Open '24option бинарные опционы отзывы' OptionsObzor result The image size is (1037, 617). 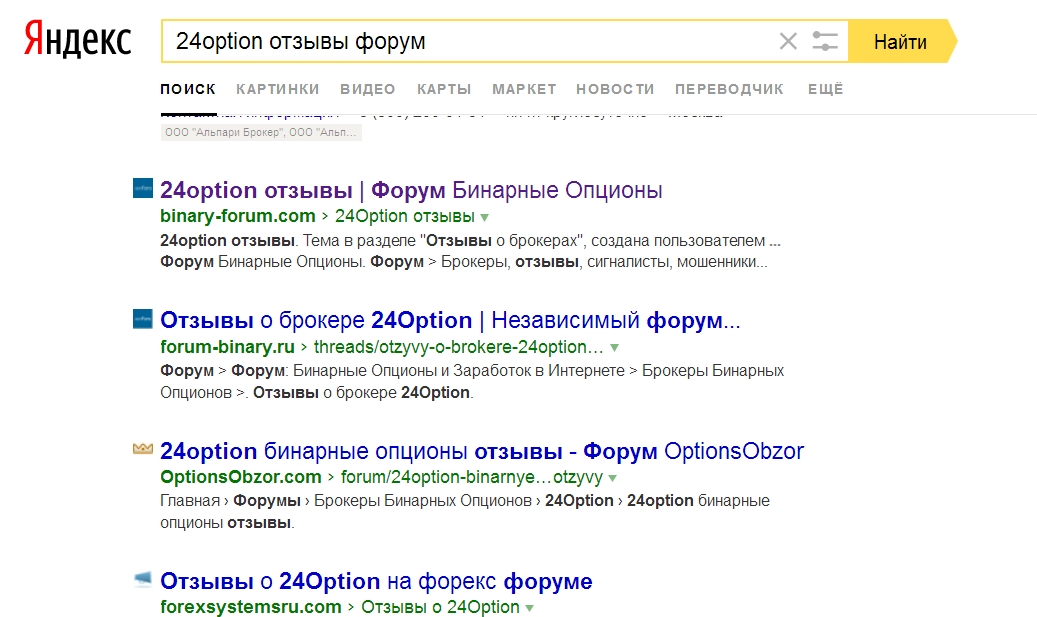click(x=481, y=451)
